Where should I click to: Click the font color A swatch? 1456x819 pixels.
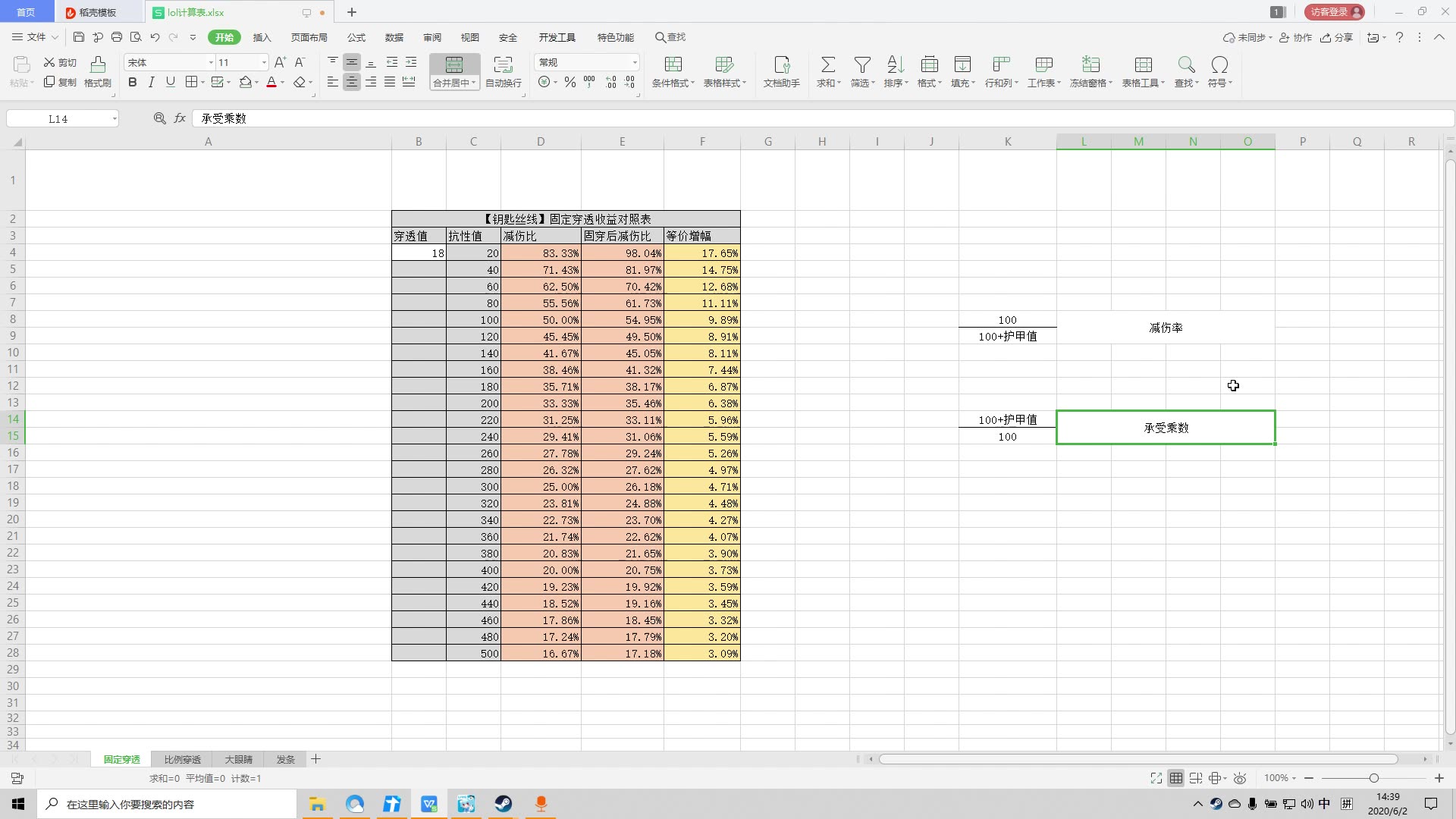pos(271,82)
